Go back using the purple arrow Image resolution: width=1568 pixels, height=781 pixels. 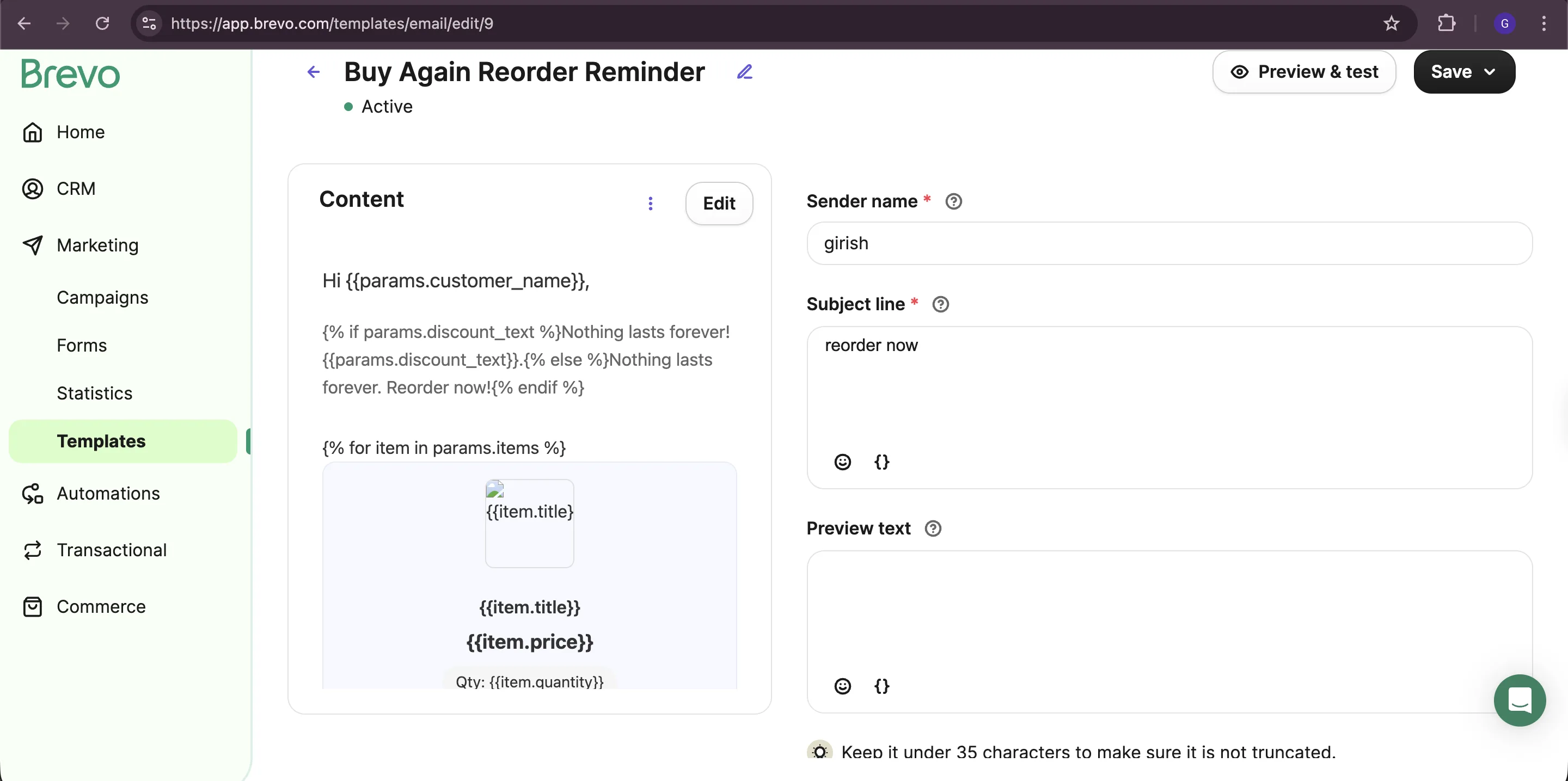314,72
